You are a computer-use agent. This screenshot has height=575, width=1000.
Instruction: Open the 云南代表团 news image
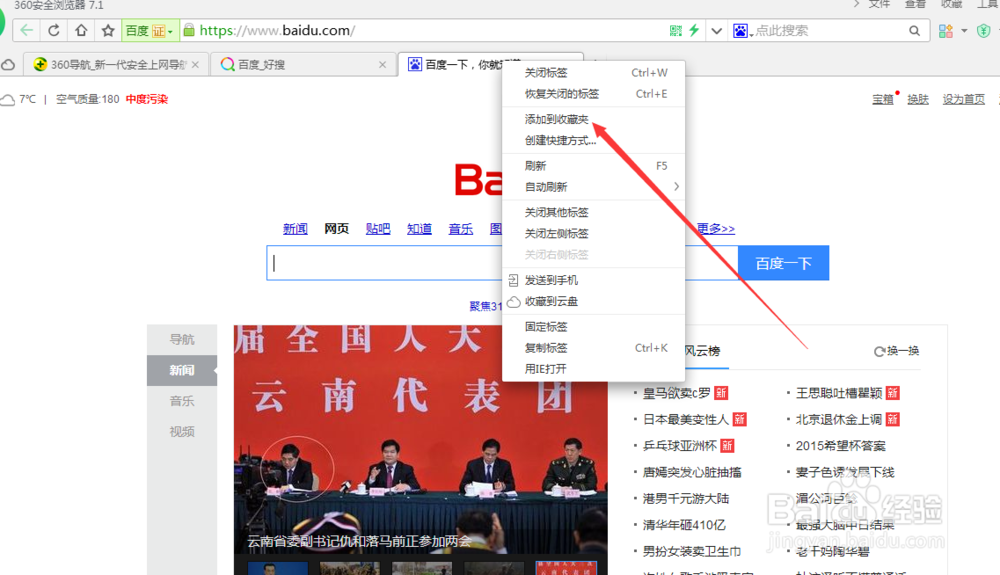pyautogui.click(x=420, y=440)
